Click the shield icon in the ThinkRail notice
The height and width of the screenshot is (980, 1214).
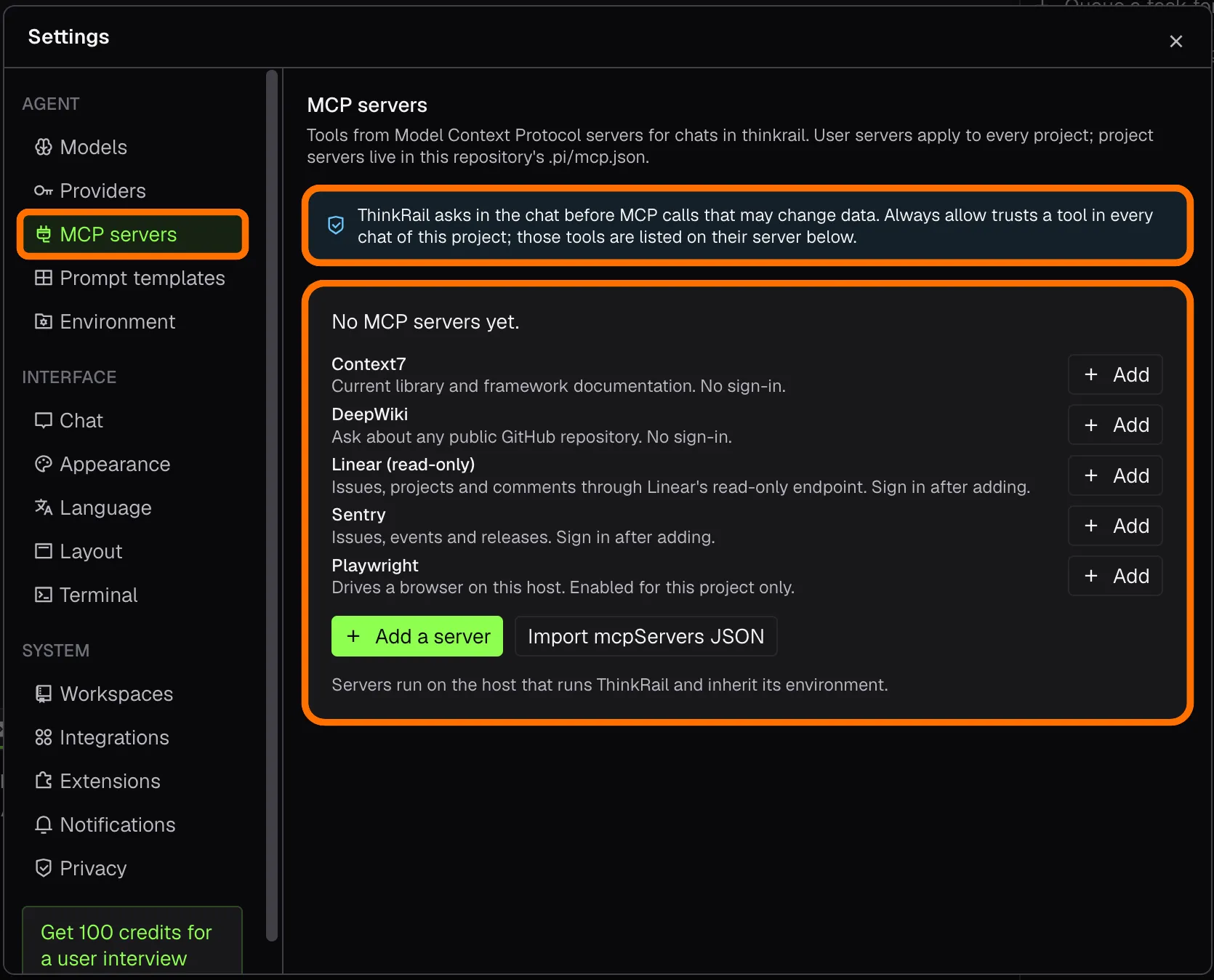pos(336,225)
